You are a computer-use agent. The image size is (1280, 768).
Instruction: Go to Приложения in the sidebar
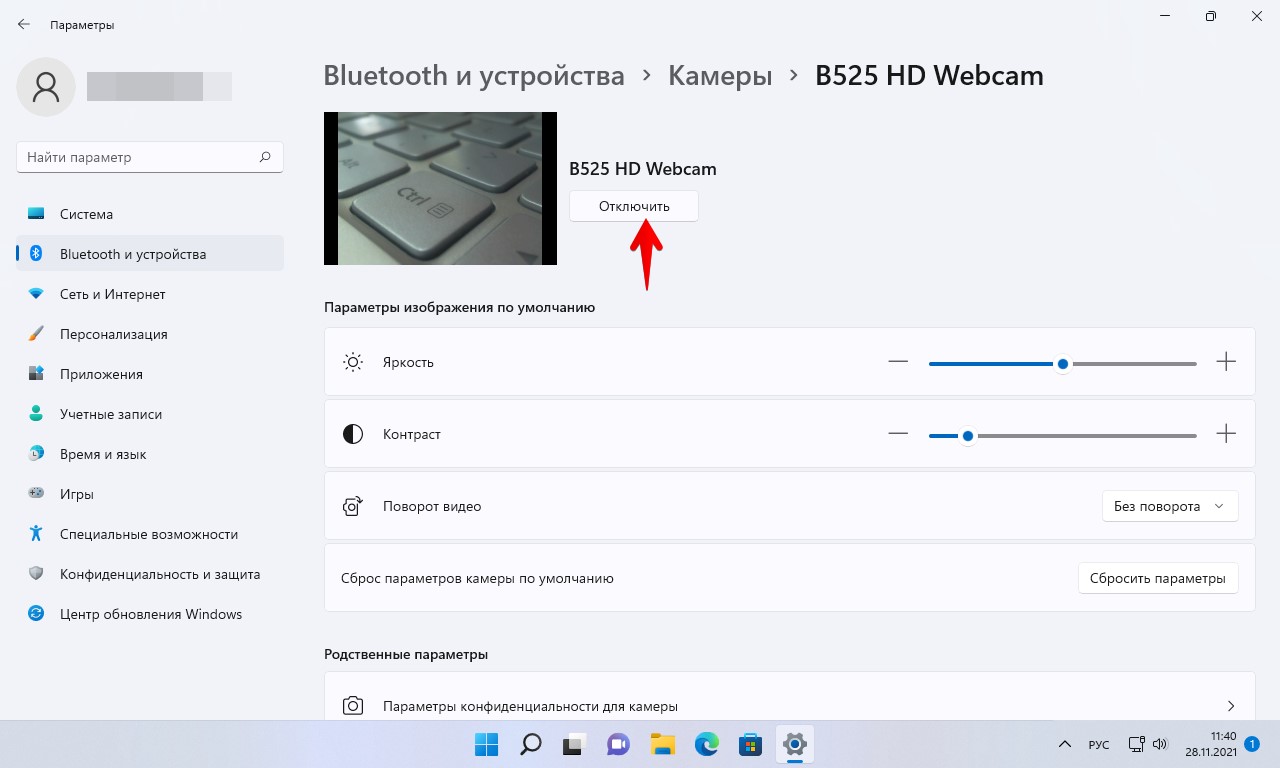150,374
